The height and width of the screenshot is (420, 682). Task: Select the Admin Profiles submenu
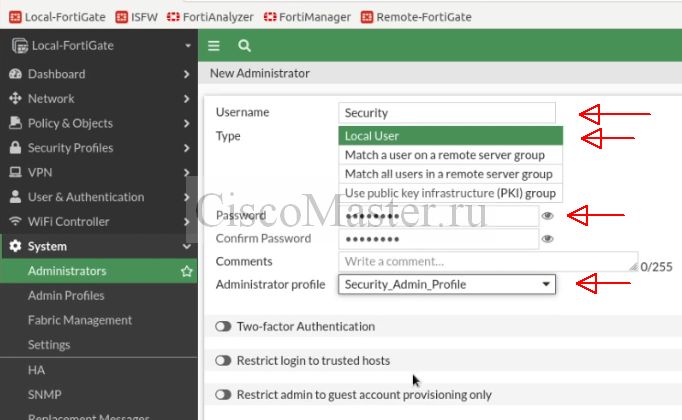(x=99, y=296)
